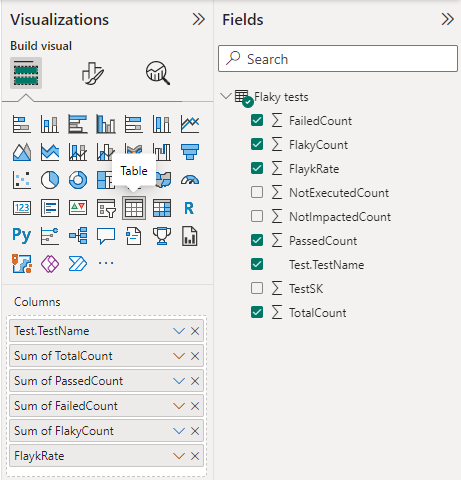Select the Area chart visual
This screenshot has width=461, height=480.
tap(22, 152)
